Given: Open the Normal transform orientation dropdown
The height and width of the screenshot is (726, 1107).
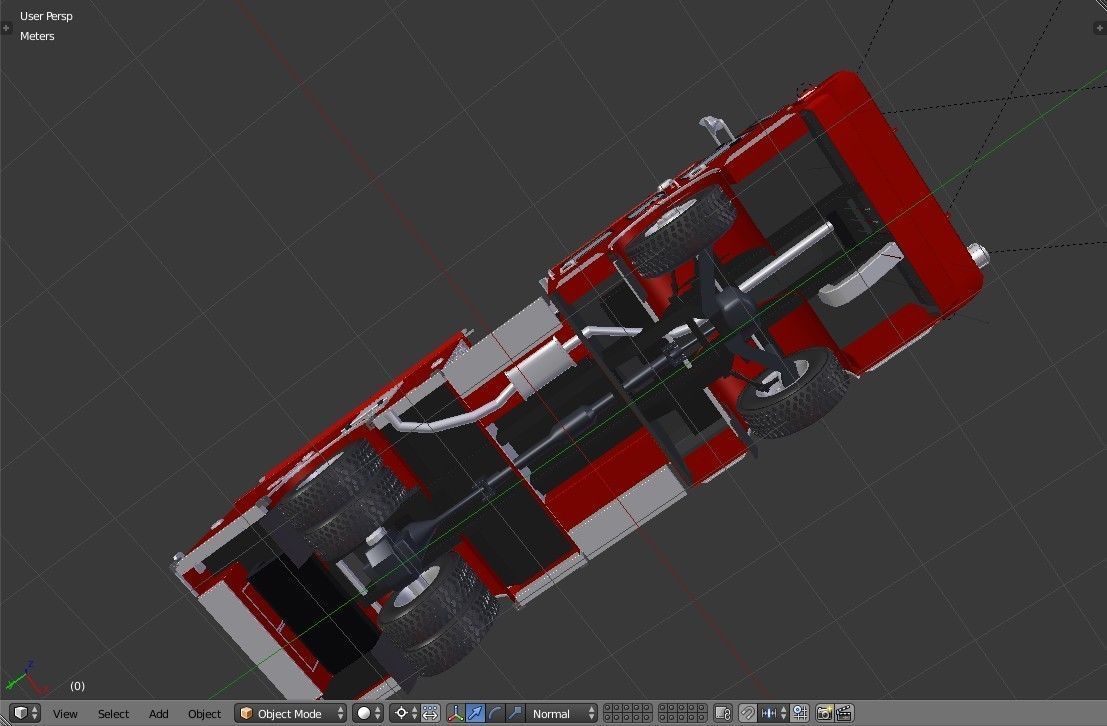Looking at the screenshot, I should coord(563,713).
